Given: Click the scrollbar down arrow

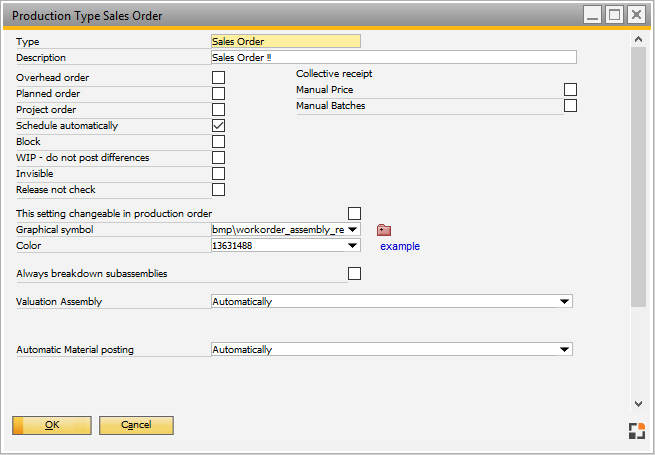Looking at the screenshot, I should click(x=638, y=403).
